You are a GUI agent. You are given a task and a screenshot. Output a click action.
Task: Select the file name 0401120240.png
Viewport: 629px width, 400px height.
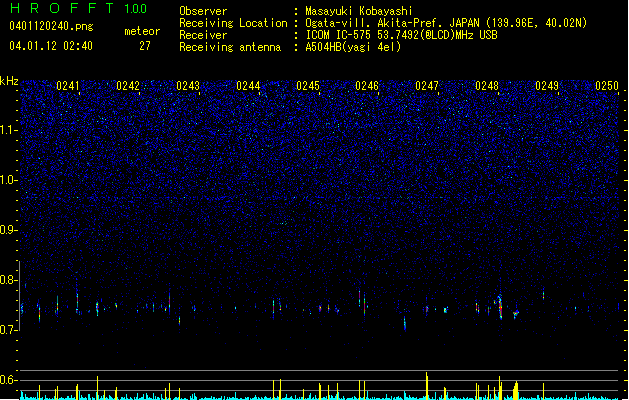click(x=51, y=27)
